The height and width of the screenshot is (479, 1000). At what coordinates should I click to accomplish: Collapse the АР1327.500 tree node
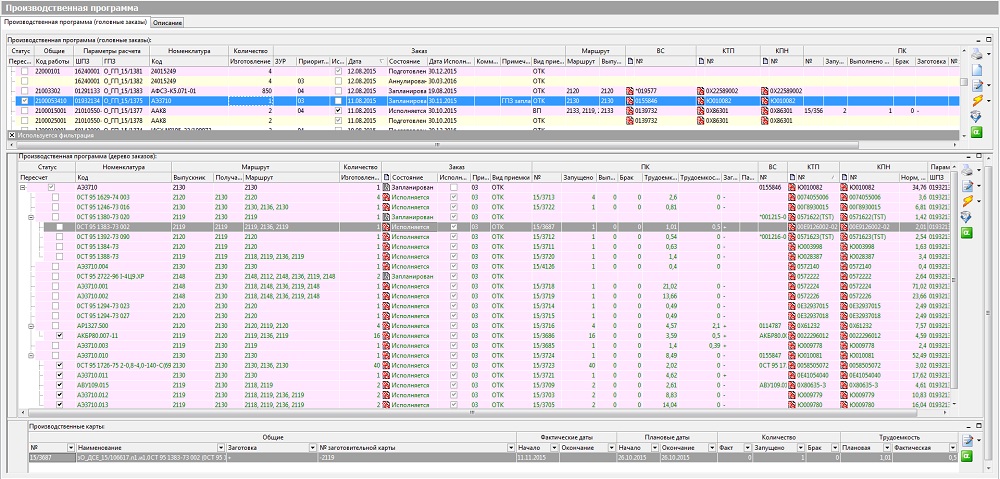(30, 325)
